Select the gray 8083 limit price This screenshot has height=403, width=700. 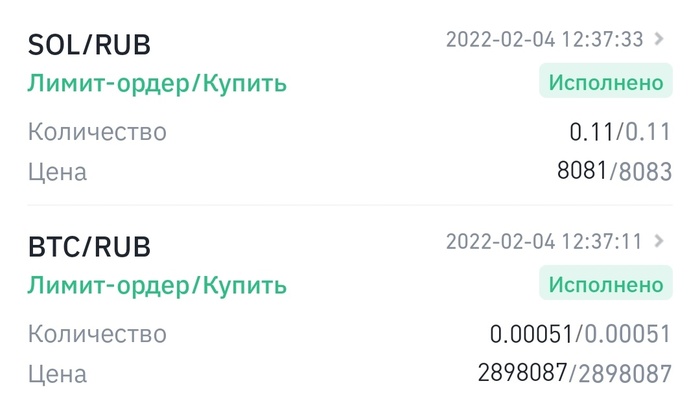645,172
